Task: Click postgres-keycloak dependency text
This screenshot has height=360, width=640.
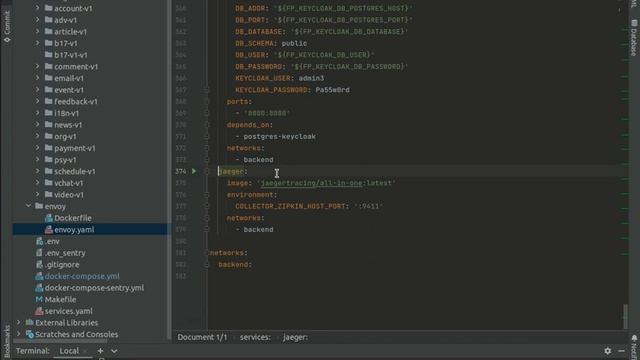Action: pos(280,136)
